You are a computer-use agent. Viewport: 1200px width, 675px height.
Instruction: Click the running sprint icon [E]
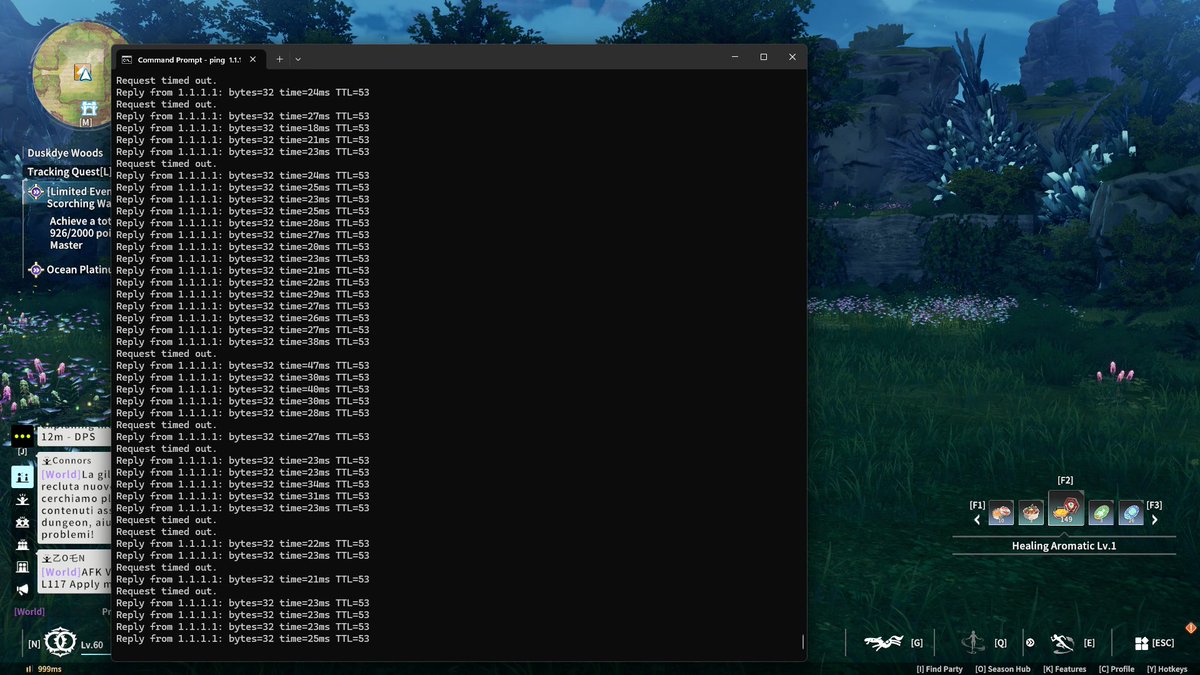[1062, 643]
